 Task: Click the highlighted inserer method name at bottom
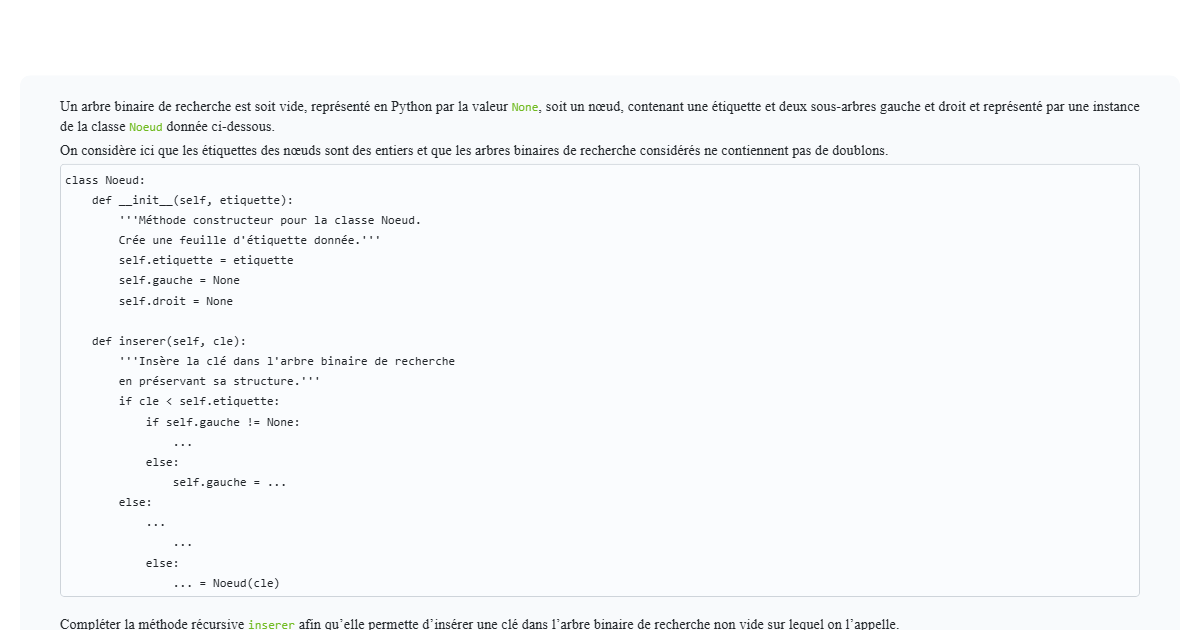(x=271, y=623)
